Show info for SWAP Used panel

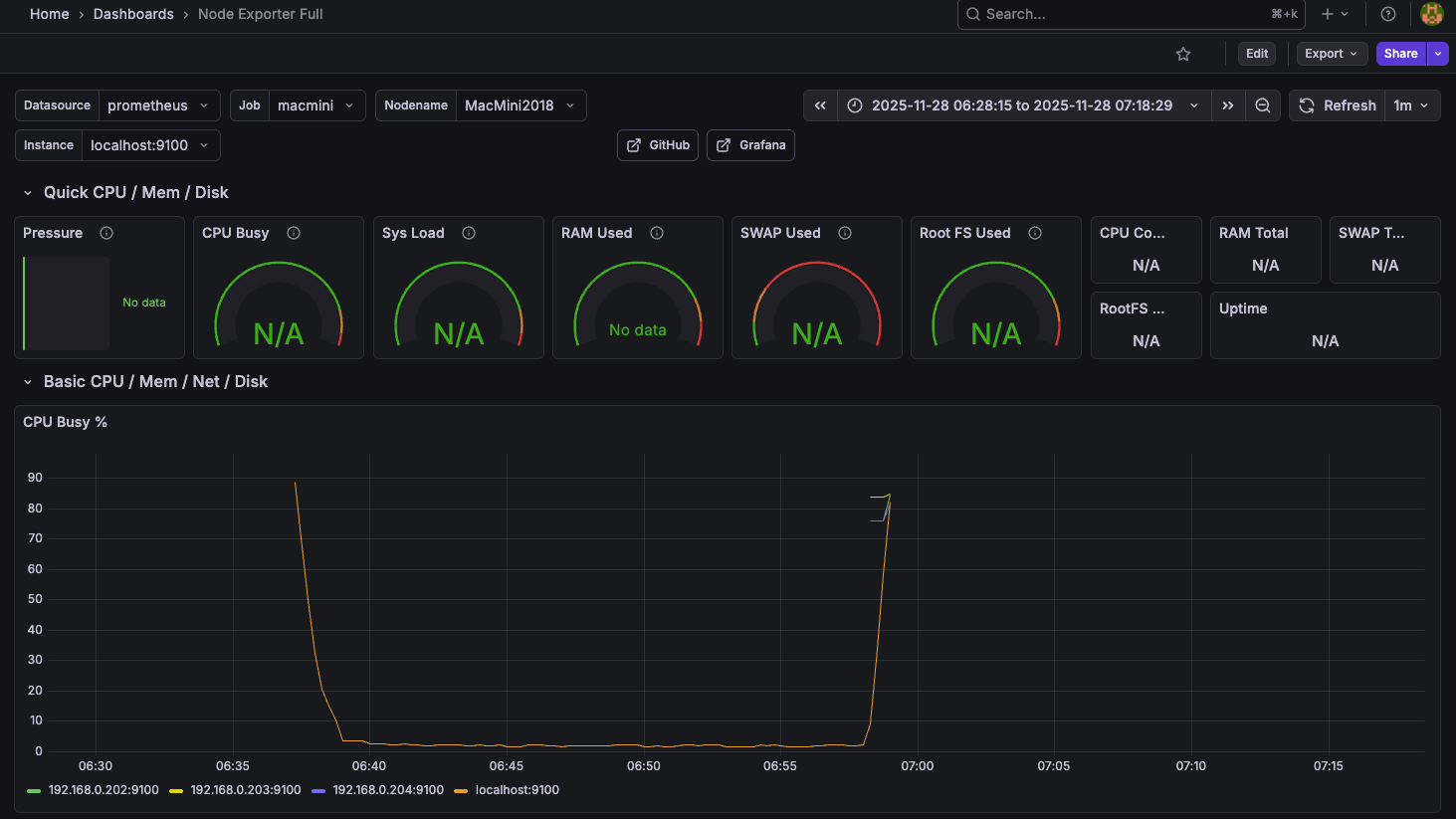(x=845, y=233)
